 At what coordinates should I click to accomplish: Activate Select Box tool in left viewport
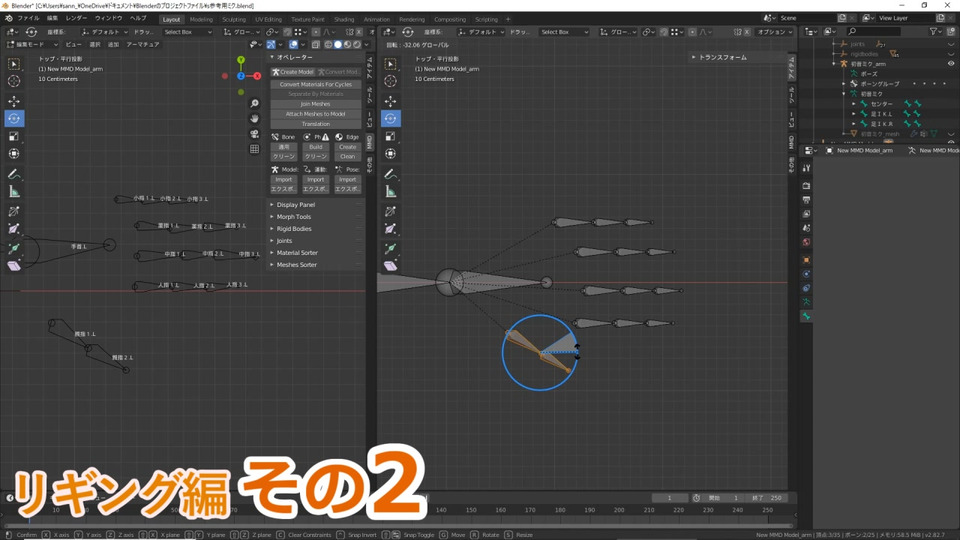click(13, 64)
